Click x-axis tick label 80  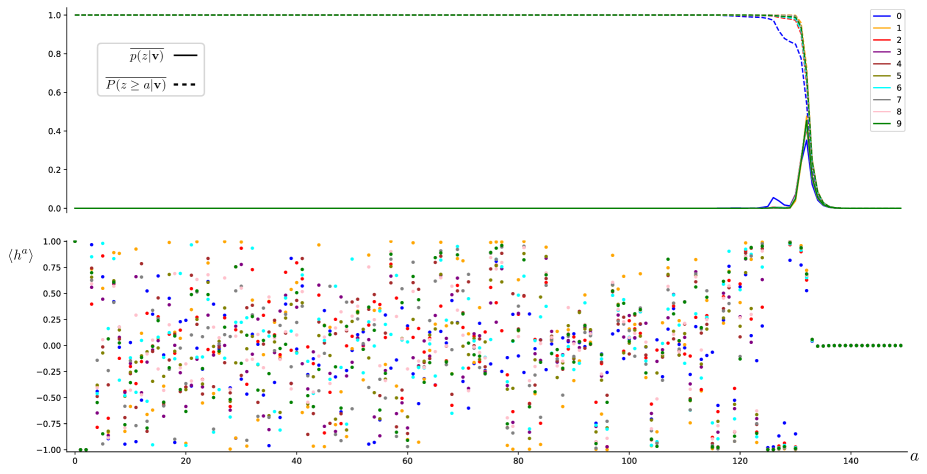pyautogui.click(x=518, y=460)
